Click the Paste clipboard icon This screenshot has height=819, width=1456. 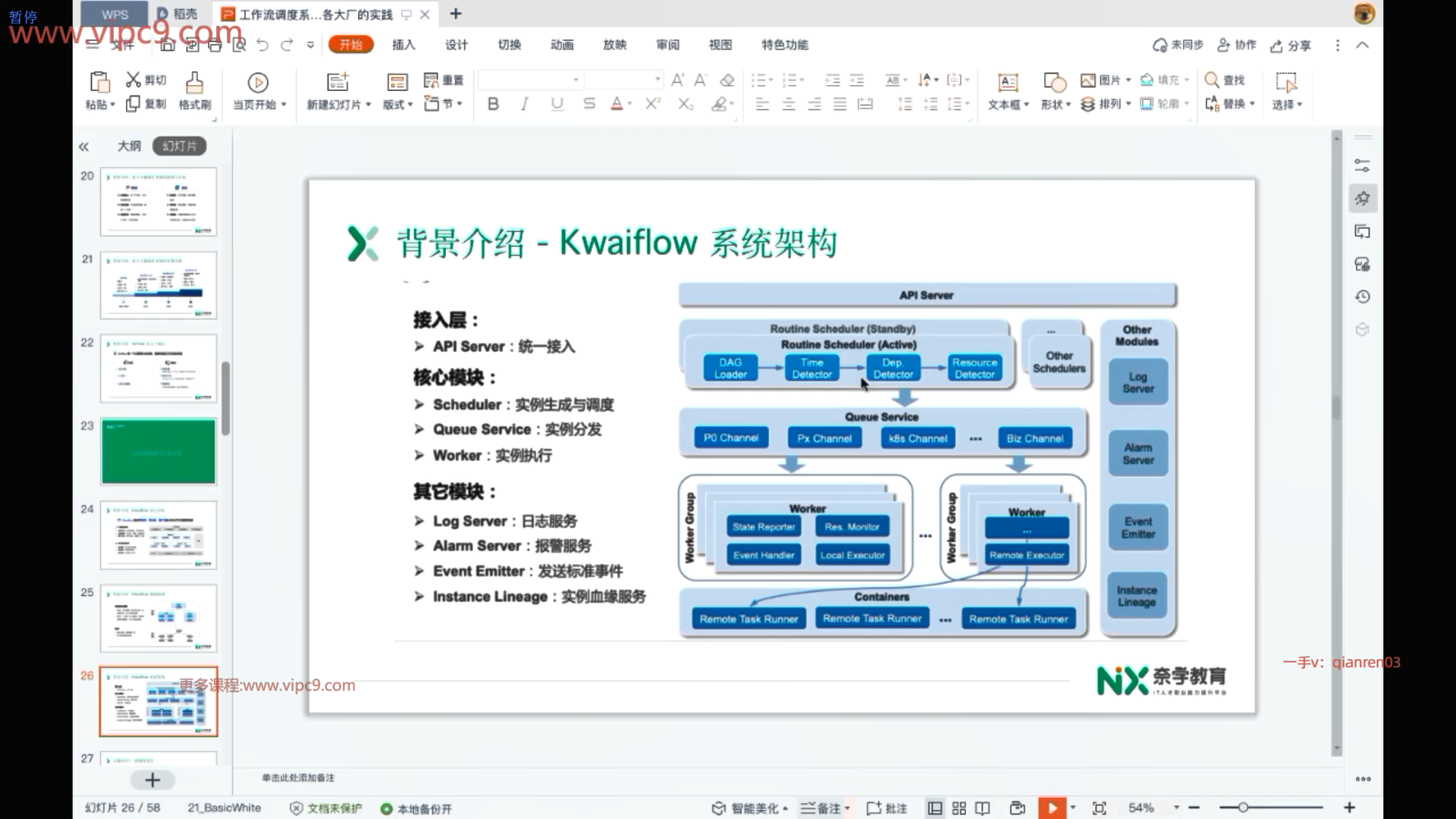click(99, 82)
